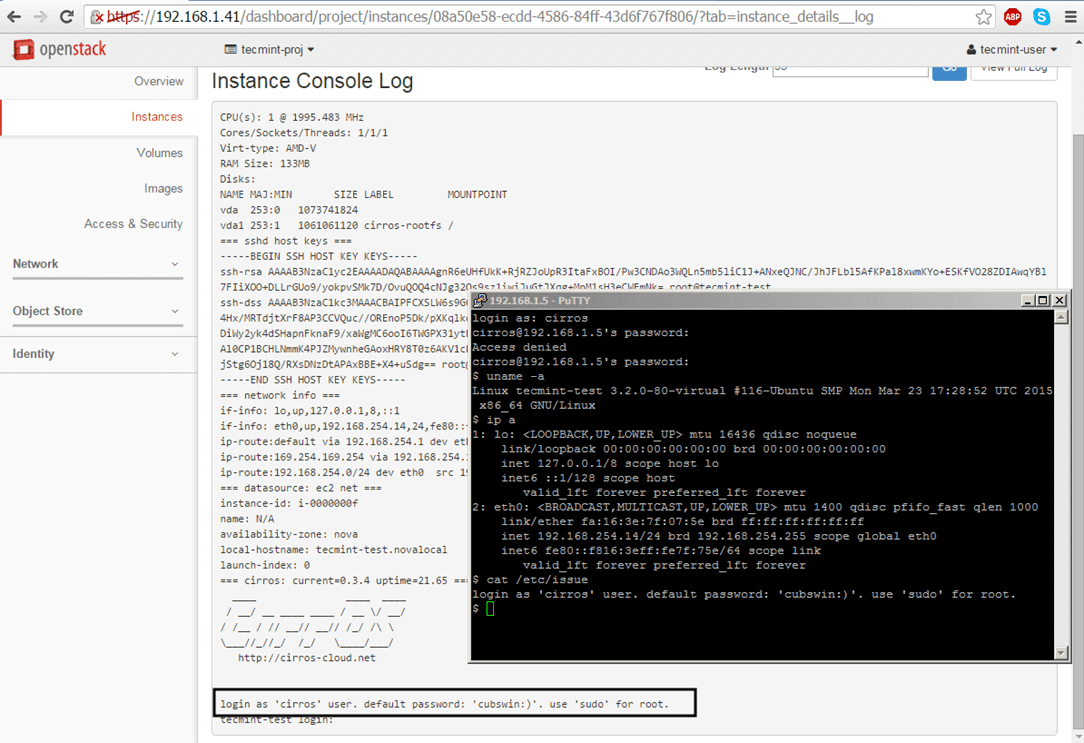Click PuTTY scrollbar down arrow
The image size is (1084, 743).
click(x=1061, y=652)
